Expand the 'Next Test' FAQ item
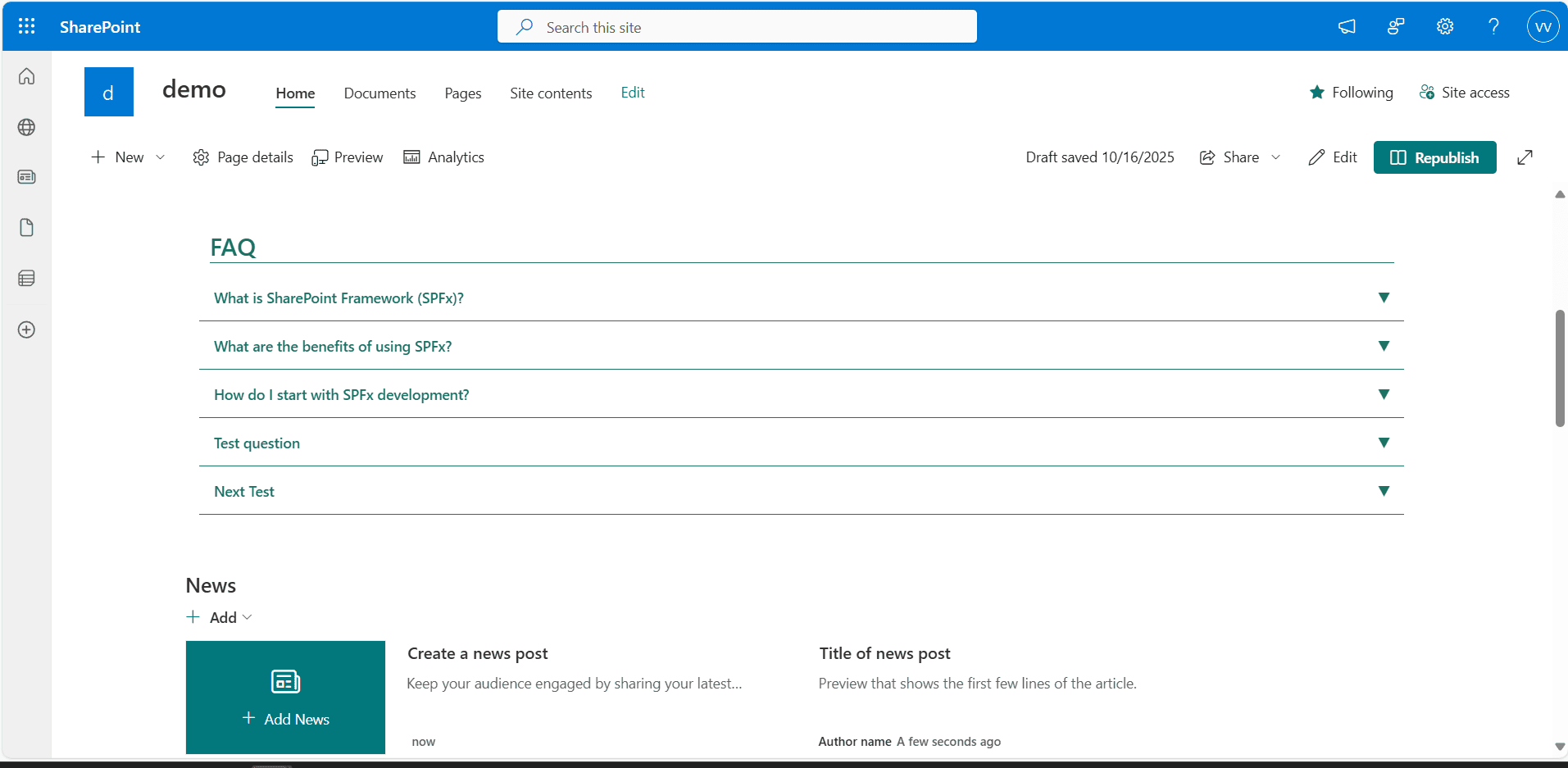 point(1384,491)
